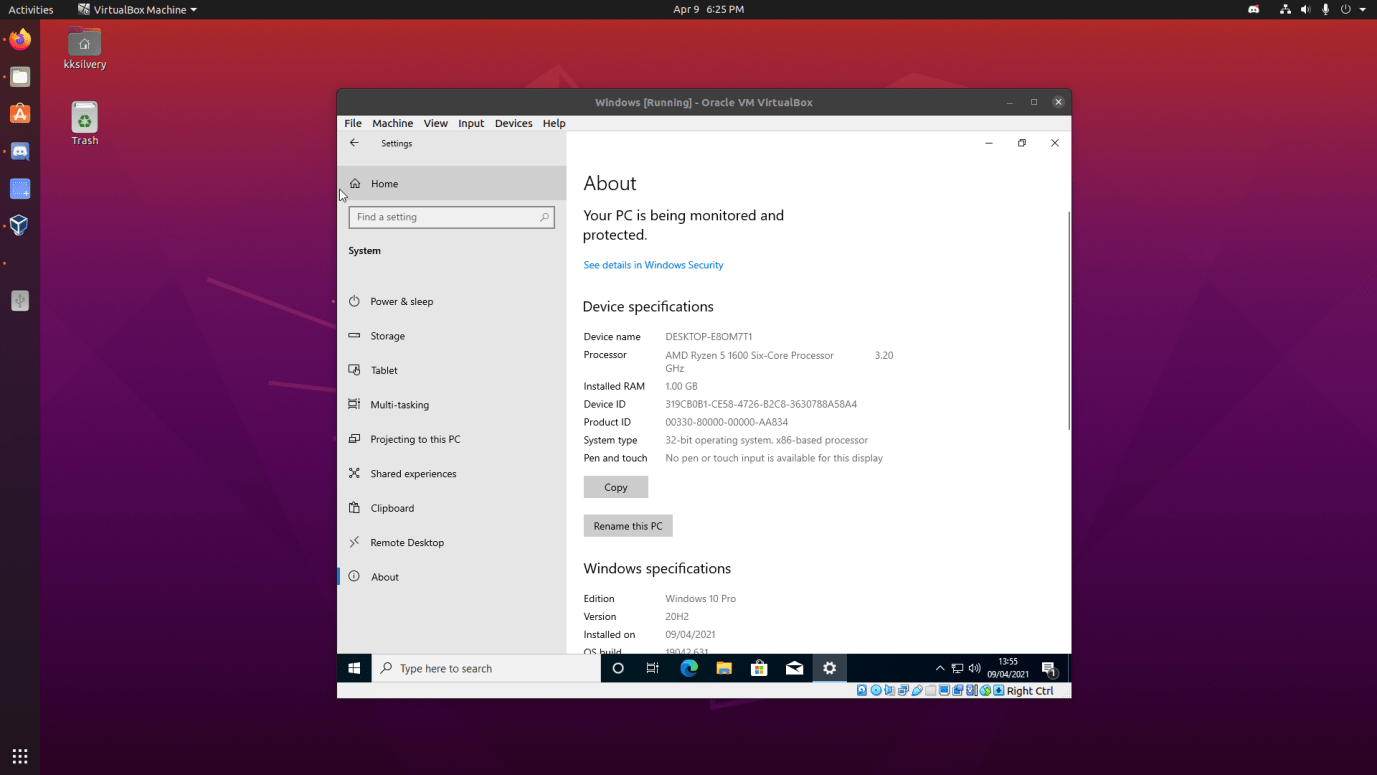Click VirtualBox optical drive indicator

point(876,690)
